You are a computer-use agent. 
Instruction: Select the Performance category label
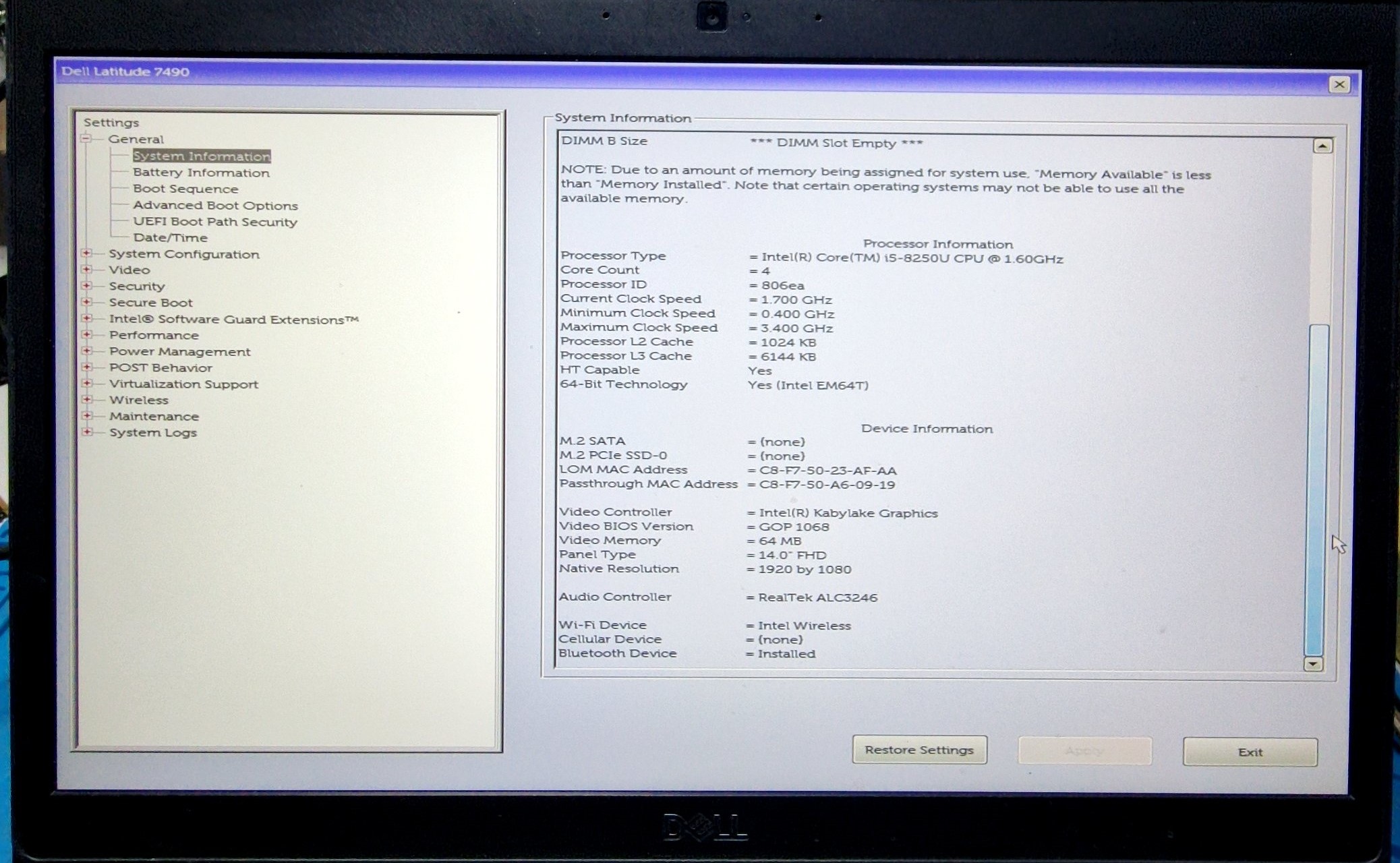click(154, 335)
